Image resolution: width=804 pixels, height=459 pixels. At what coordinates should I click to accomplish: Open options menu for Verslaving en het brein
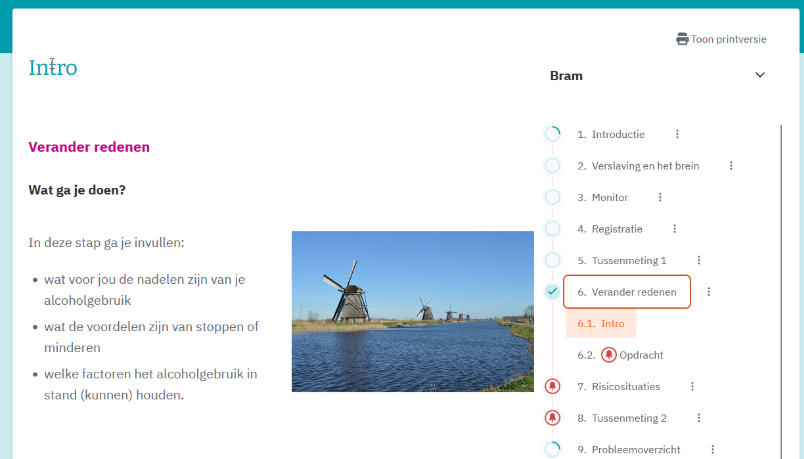(731, 166)
